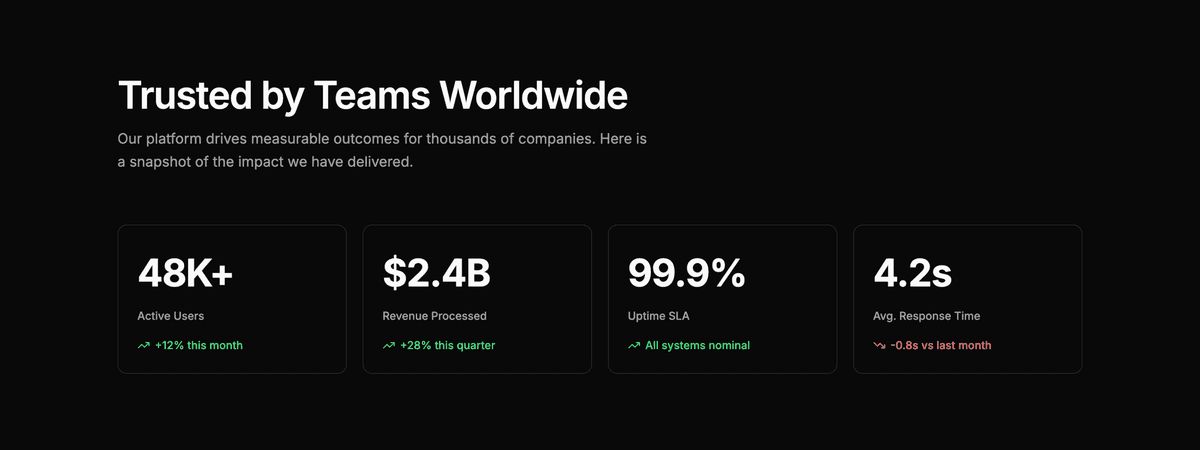1200x450 pixels.
Task: Click the Uptime SLA label
Action: click(x=659, y=316)
